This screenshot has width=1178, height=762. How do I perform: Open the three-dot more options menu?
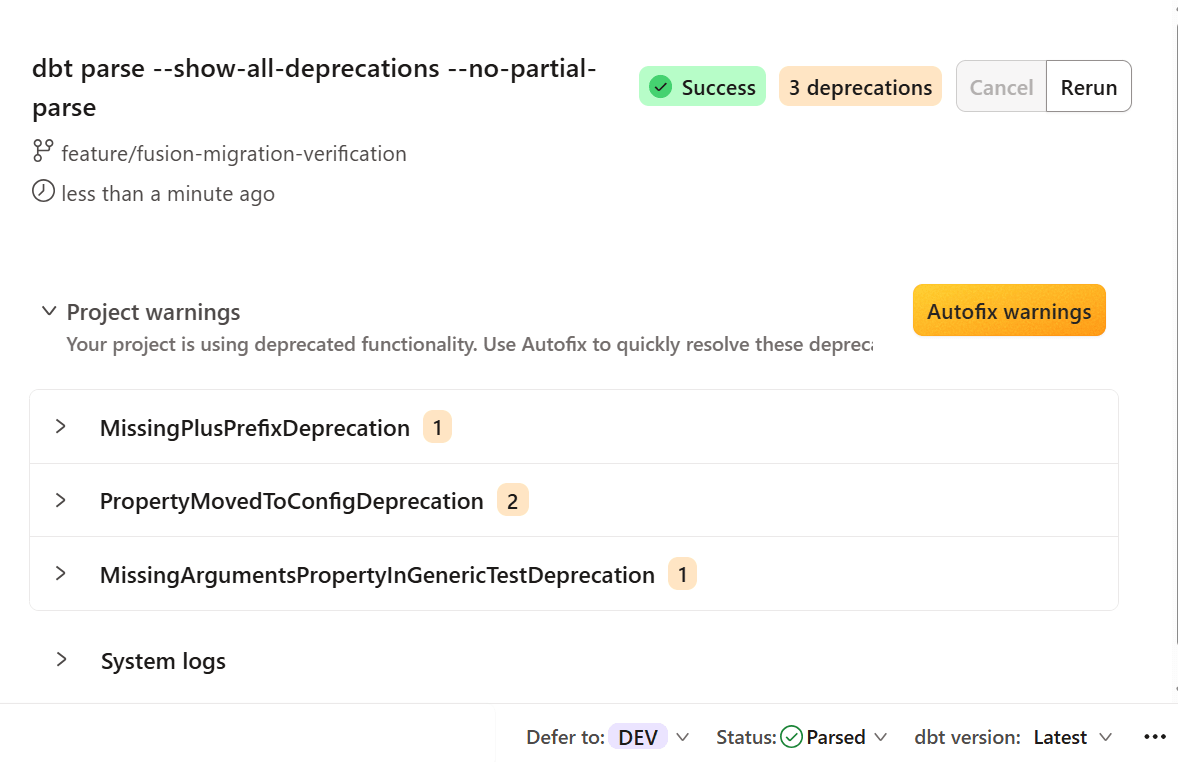(x=1155, y=737)
